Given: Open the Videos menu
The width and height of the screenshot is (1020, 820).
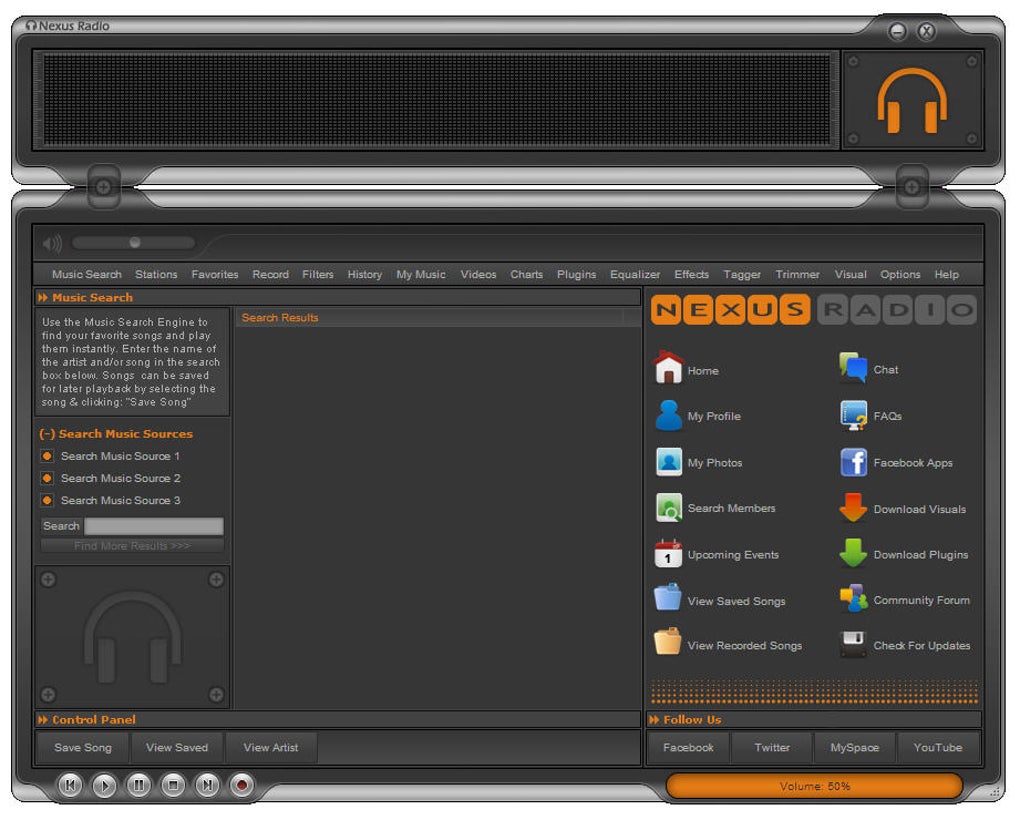Looking at the screenshot, I should (478, 274).
